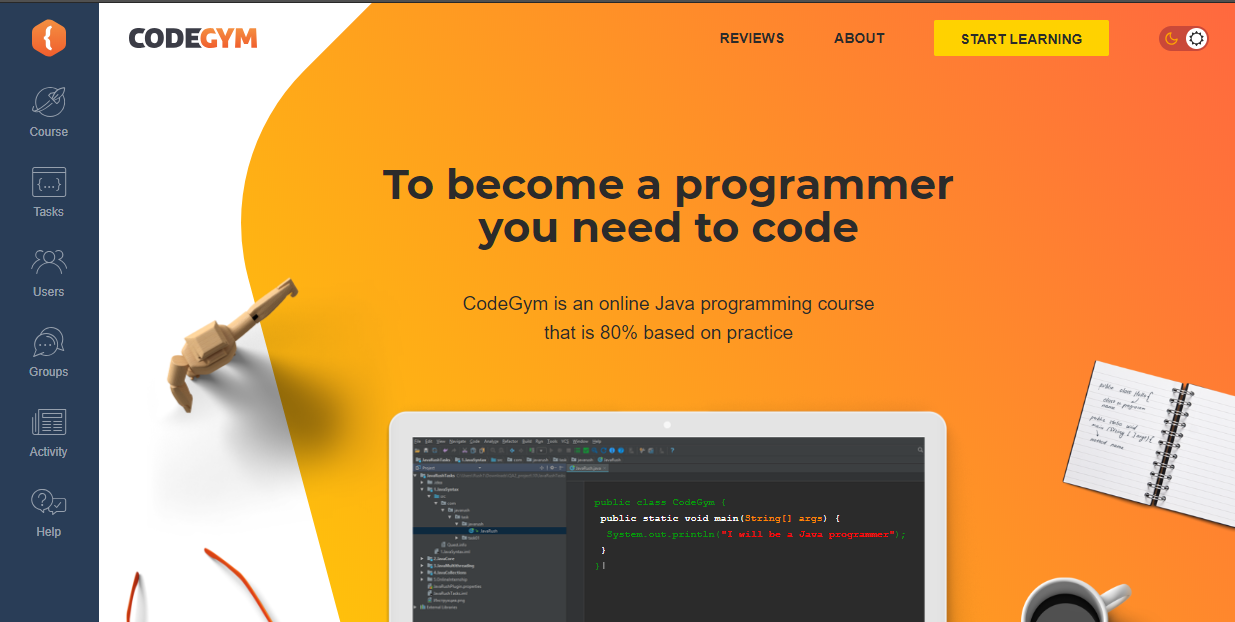Click "CodeGym is an online Java programming course"

point(668,303)
